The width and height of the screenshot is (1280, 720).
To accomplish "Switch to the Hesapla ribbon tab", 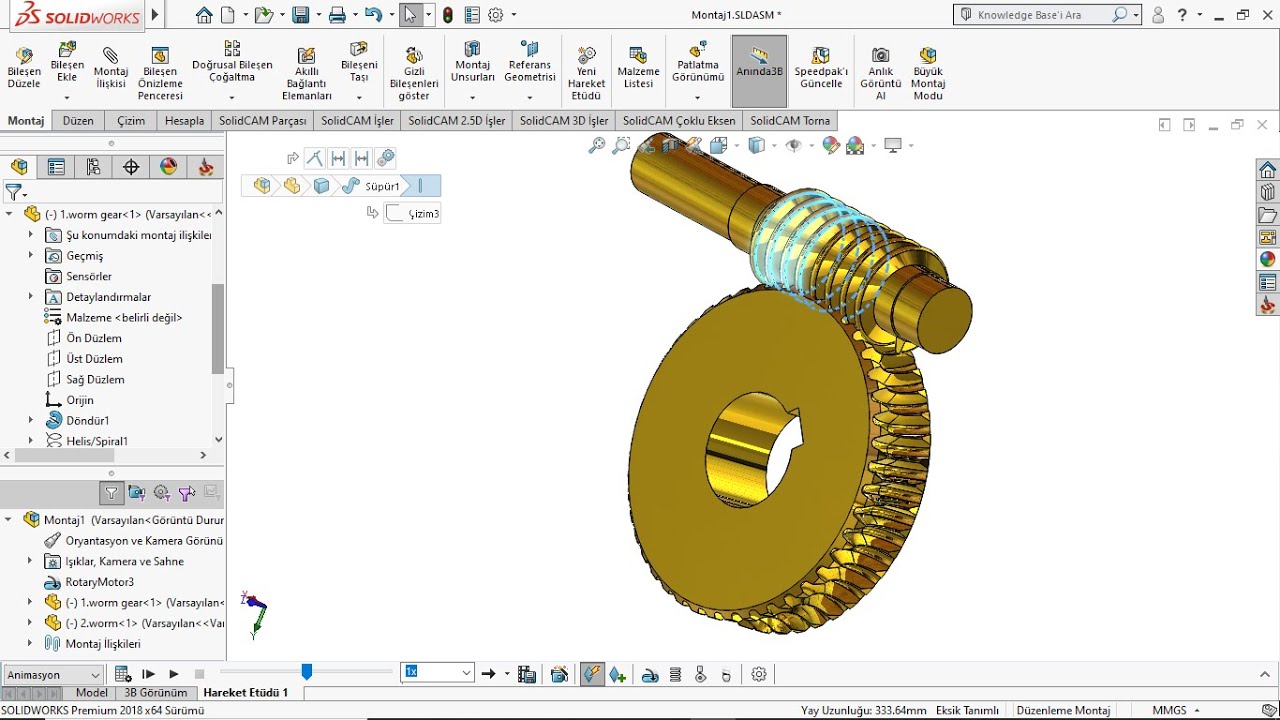I will (x=184, y=121).
